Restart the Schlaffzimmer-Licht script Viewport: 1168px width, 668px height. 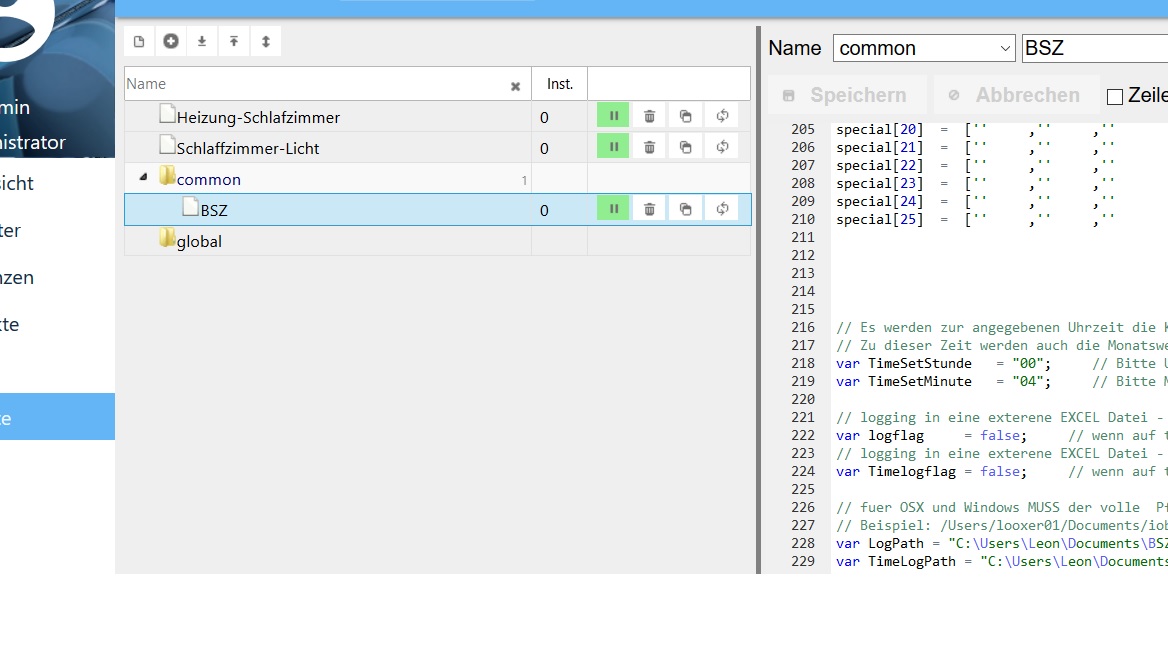(723, 147)
